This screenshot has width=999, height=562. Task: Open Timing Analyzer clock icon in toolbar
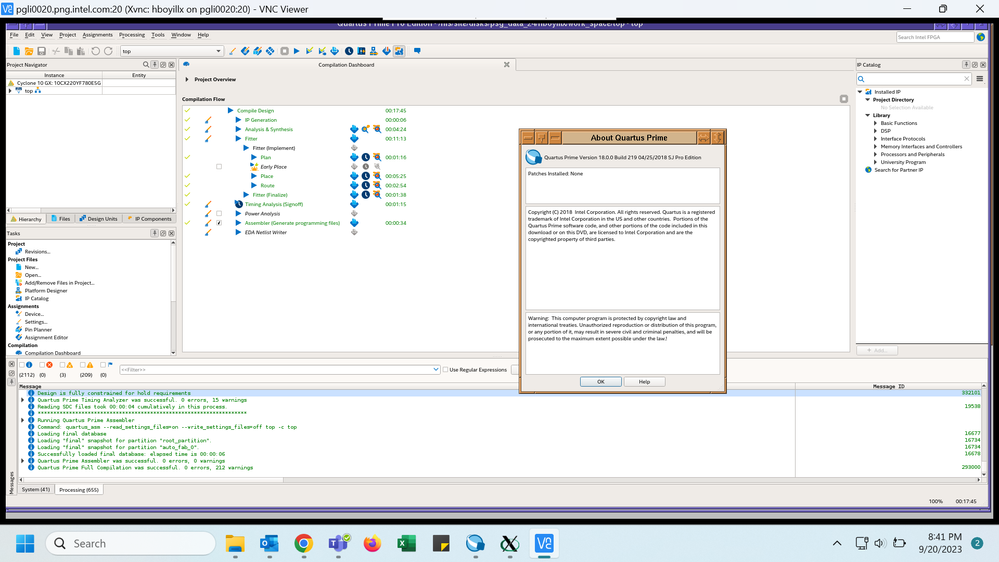click(349, 51)
